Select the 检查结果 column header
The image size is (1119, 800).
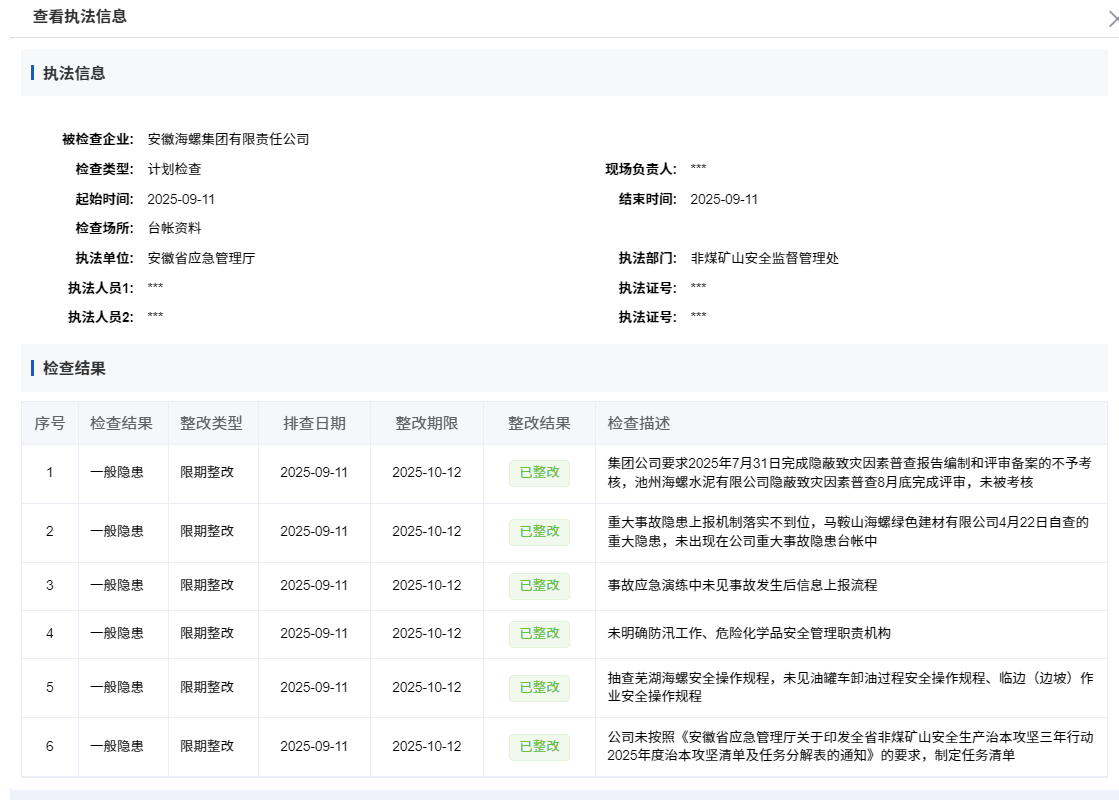[121, 423]
